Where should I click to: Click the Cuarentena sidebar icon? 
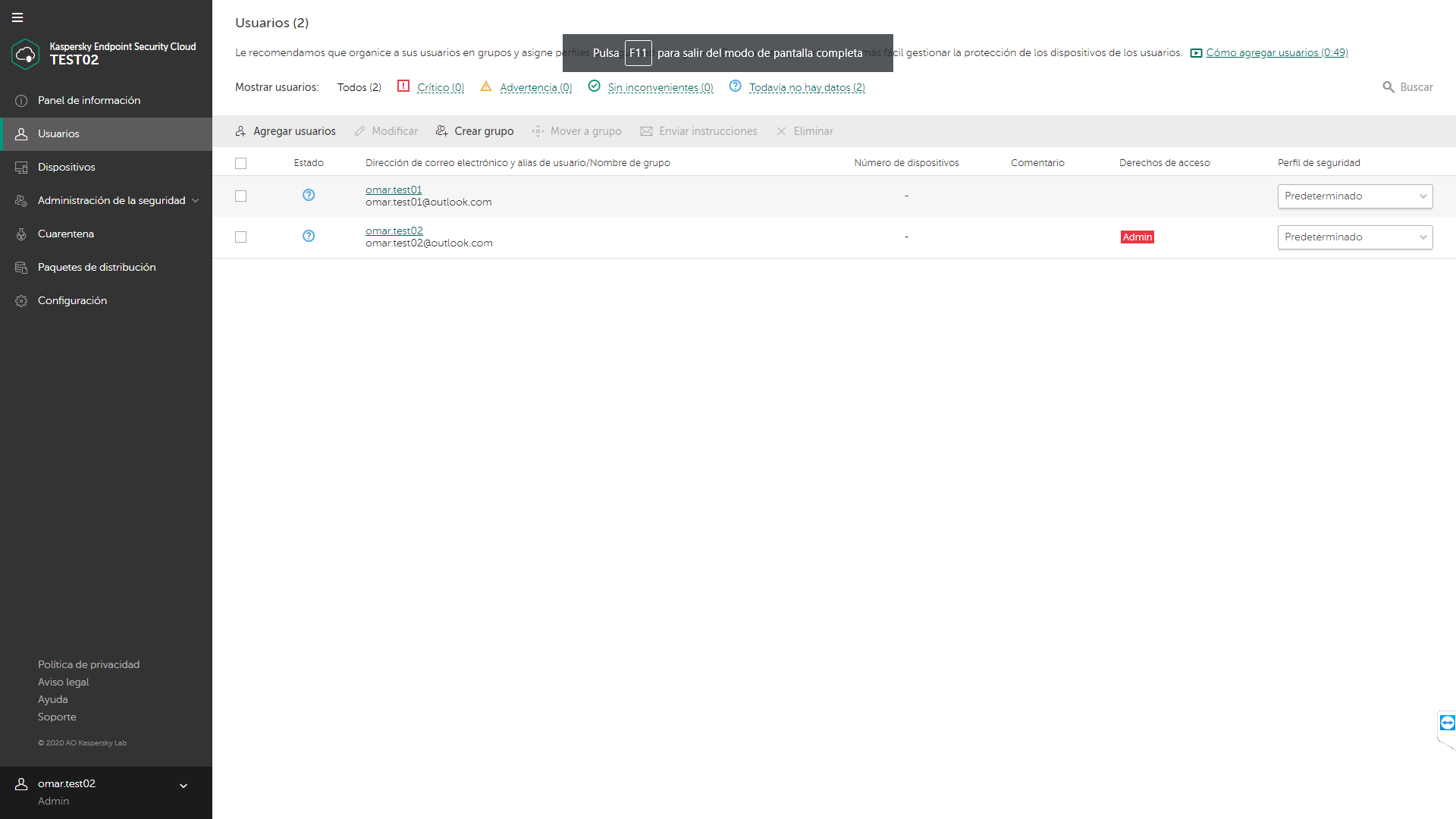click(21, 234)
